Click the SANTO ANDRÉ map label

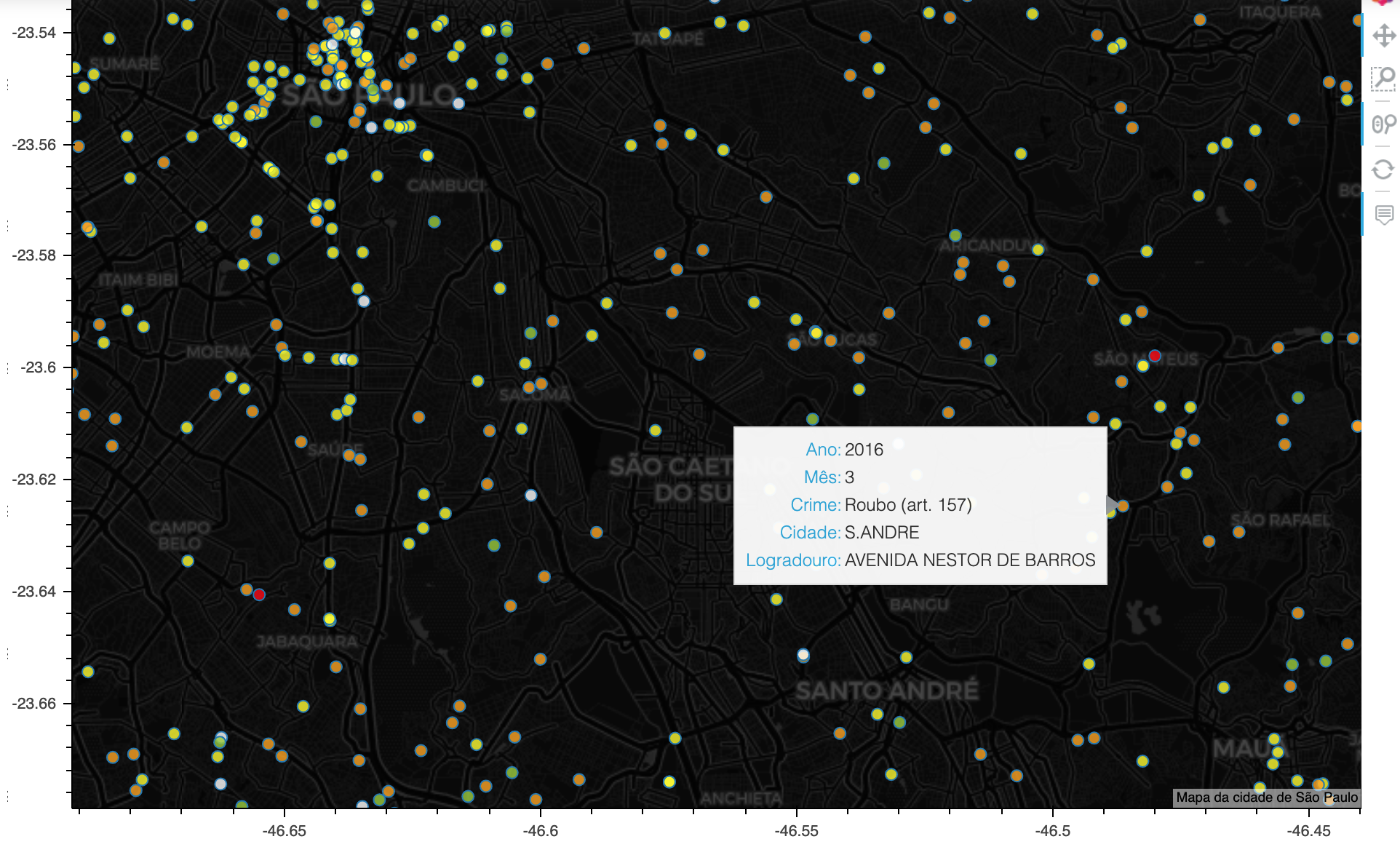tap(887, 691)
